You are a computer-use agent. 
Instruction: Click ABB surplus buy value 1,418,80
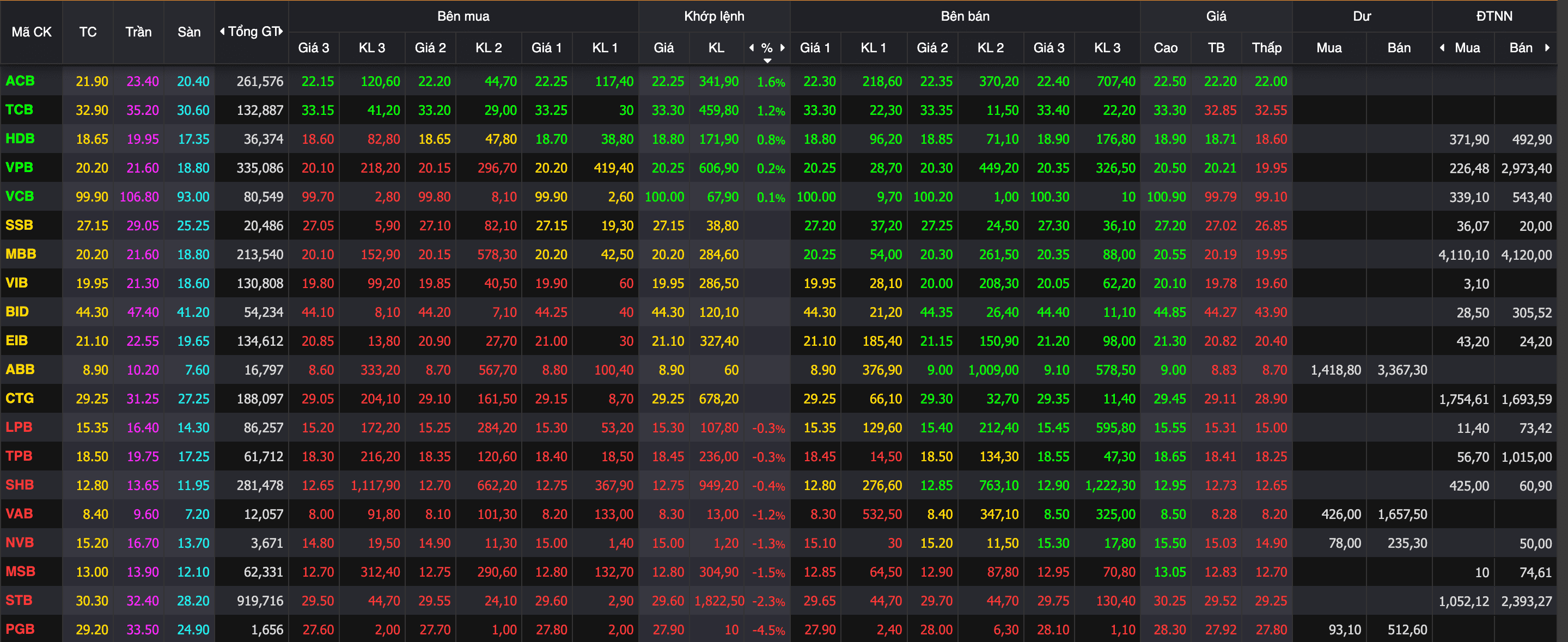pos(1335,370)
